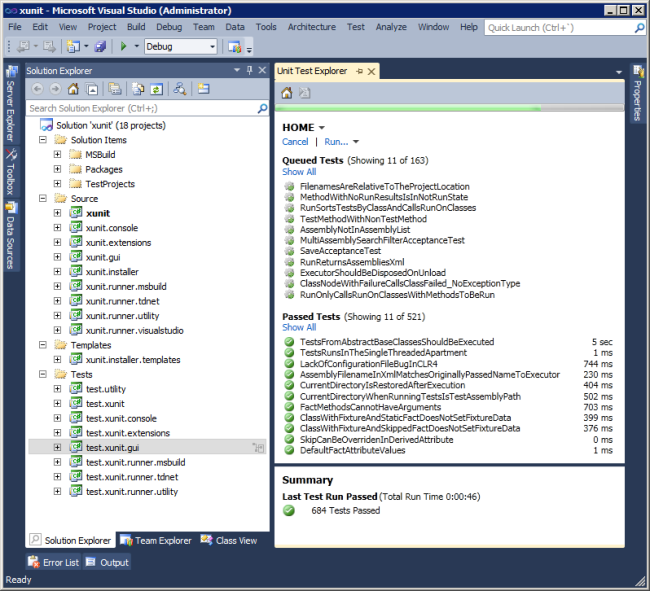The height and width of the screenshot is (591, 650).
Task: Click Solution Explorer's Forward arrow icon
Action: pyautogui.click(x=55, y=89)
